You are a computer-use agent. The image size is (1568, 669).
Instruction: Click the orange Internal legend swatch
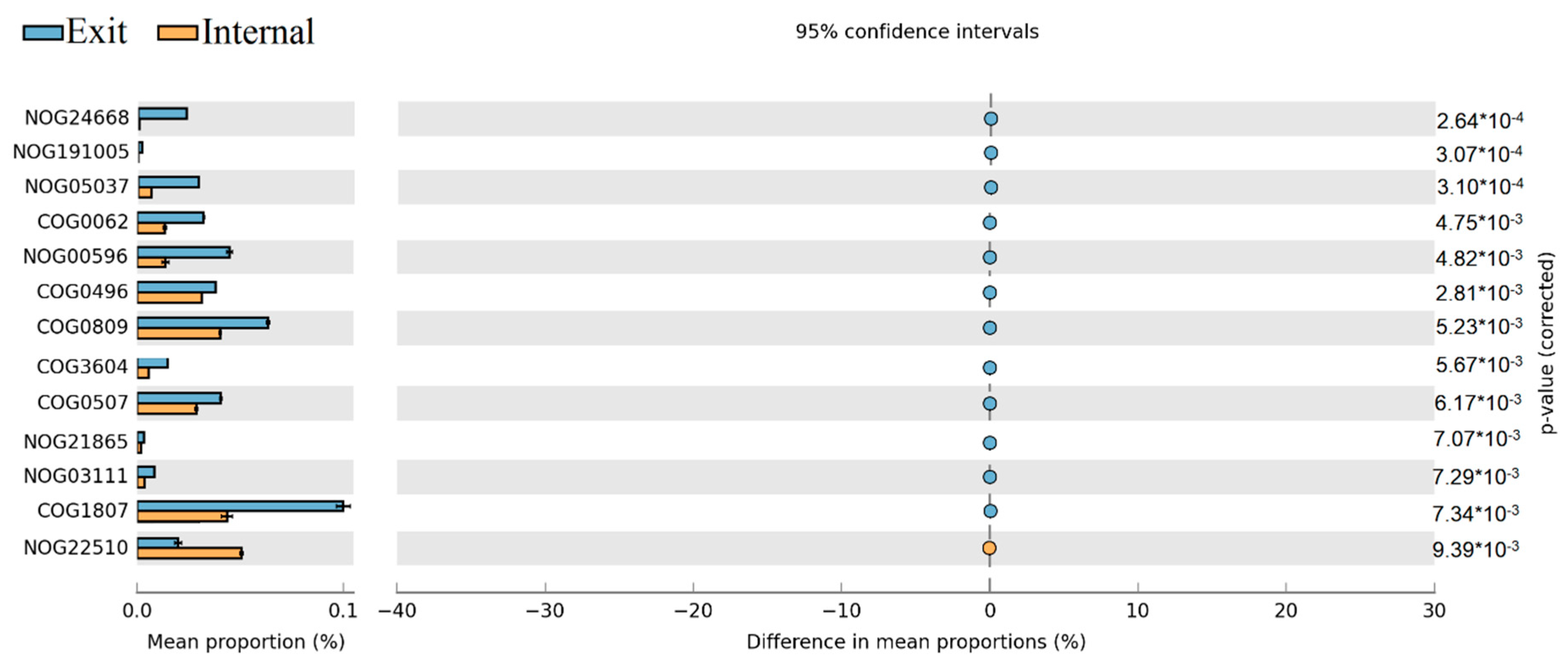177,33
